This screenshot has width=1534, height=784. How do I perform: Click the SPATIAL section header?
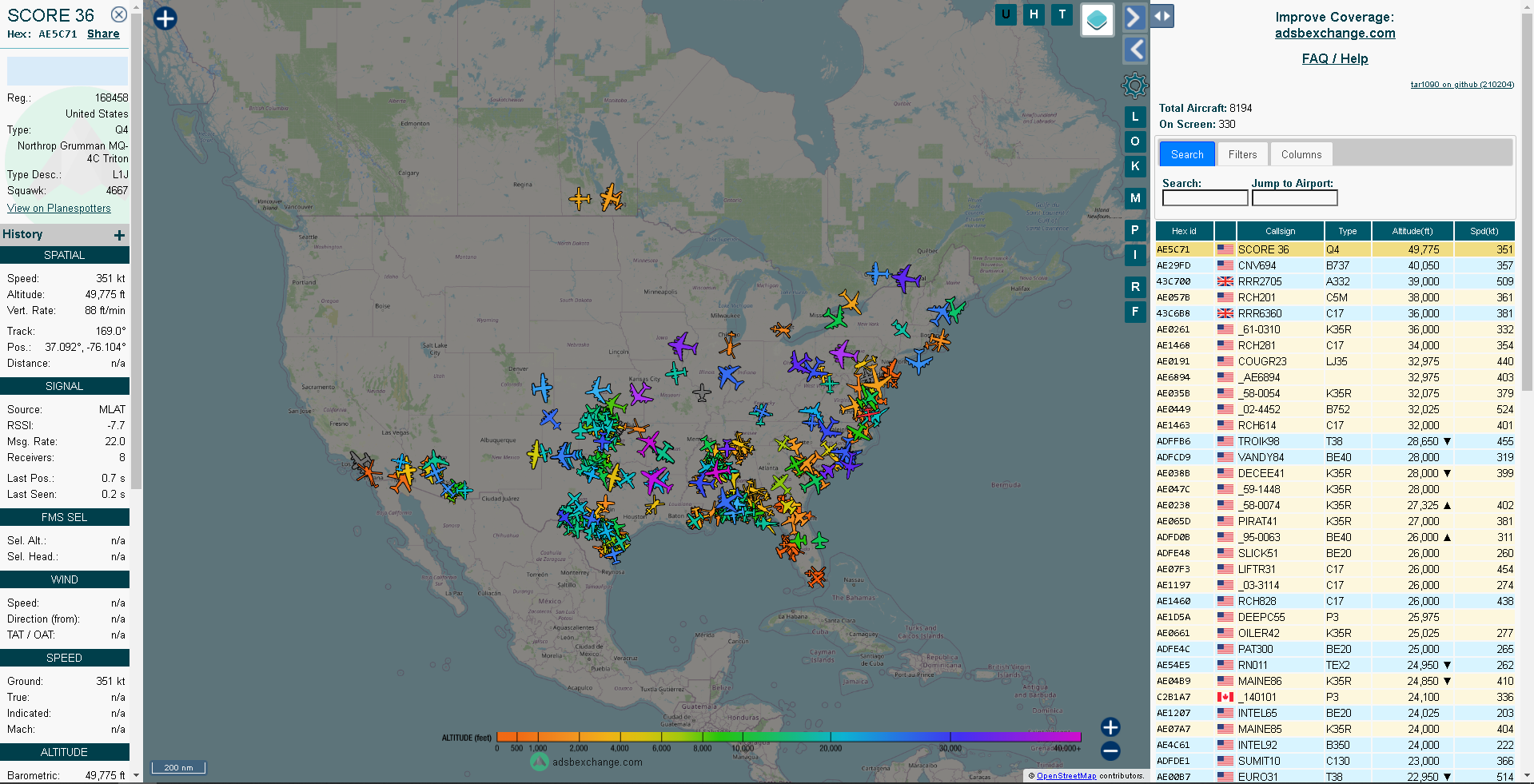65,255
